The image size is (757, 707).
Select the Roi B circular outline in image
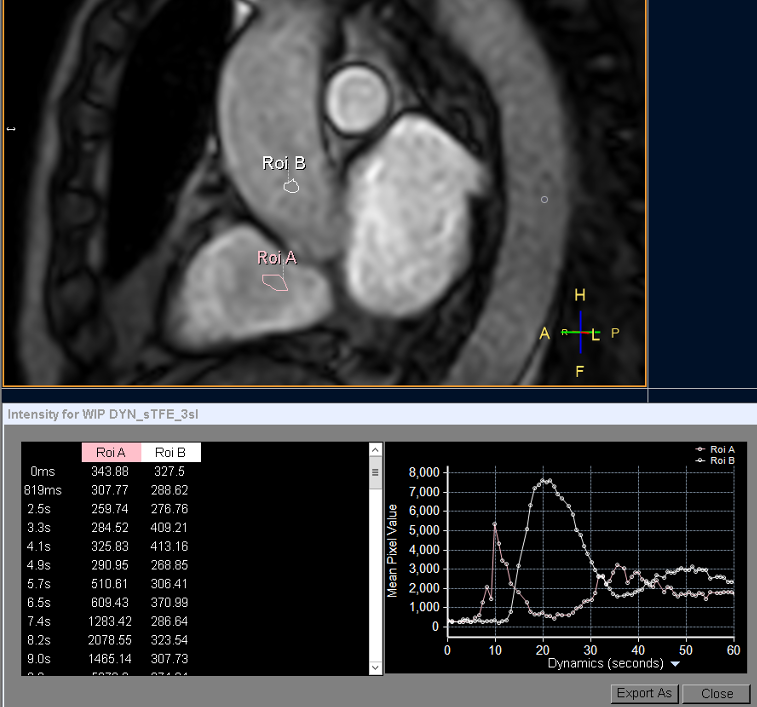tap(292, 186)
